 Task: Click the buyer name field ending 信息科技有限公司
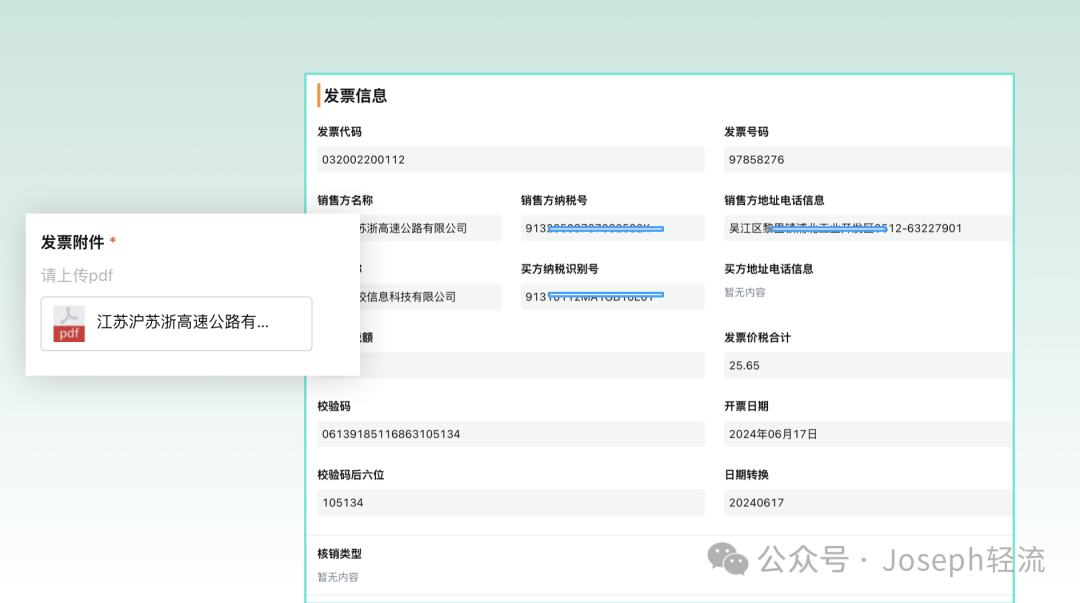pos(430,296)
